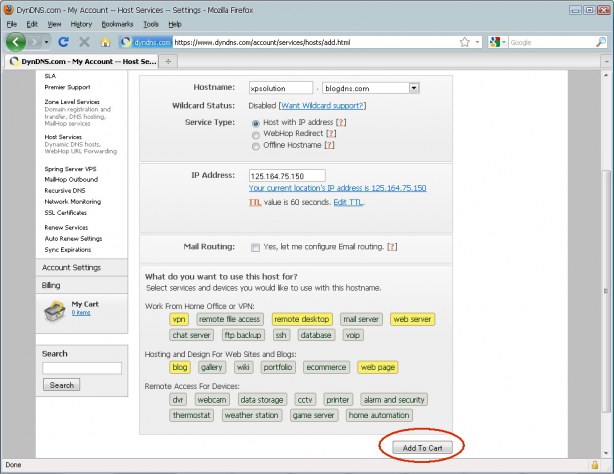The height and width of the screenshot is (474, 614).
Task: Expand the back history dropdown arrow
Action: (46, 42)
